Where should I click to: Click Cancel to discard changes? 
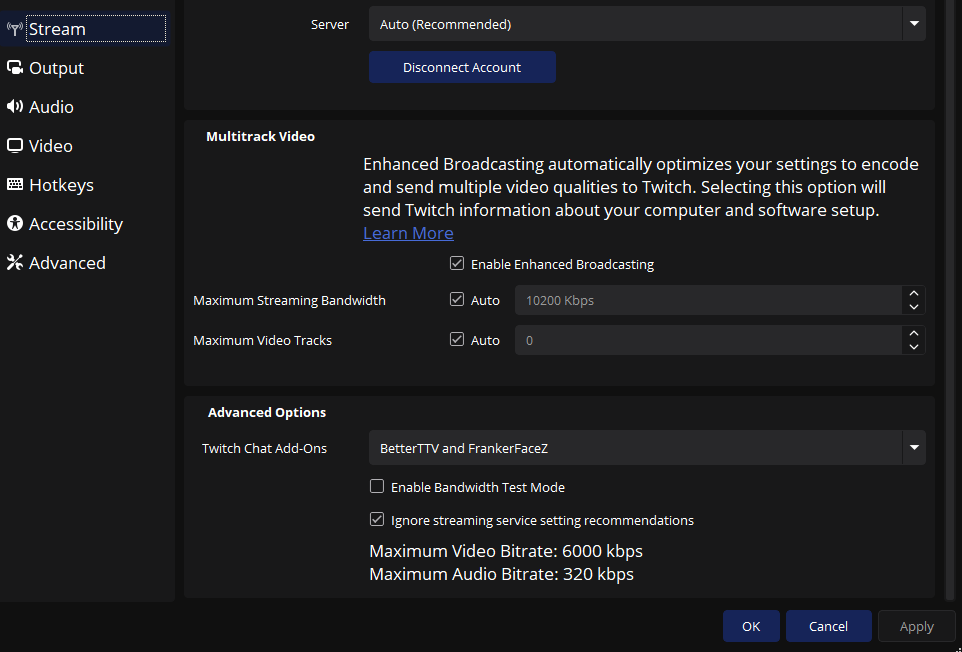click(828, 626)
